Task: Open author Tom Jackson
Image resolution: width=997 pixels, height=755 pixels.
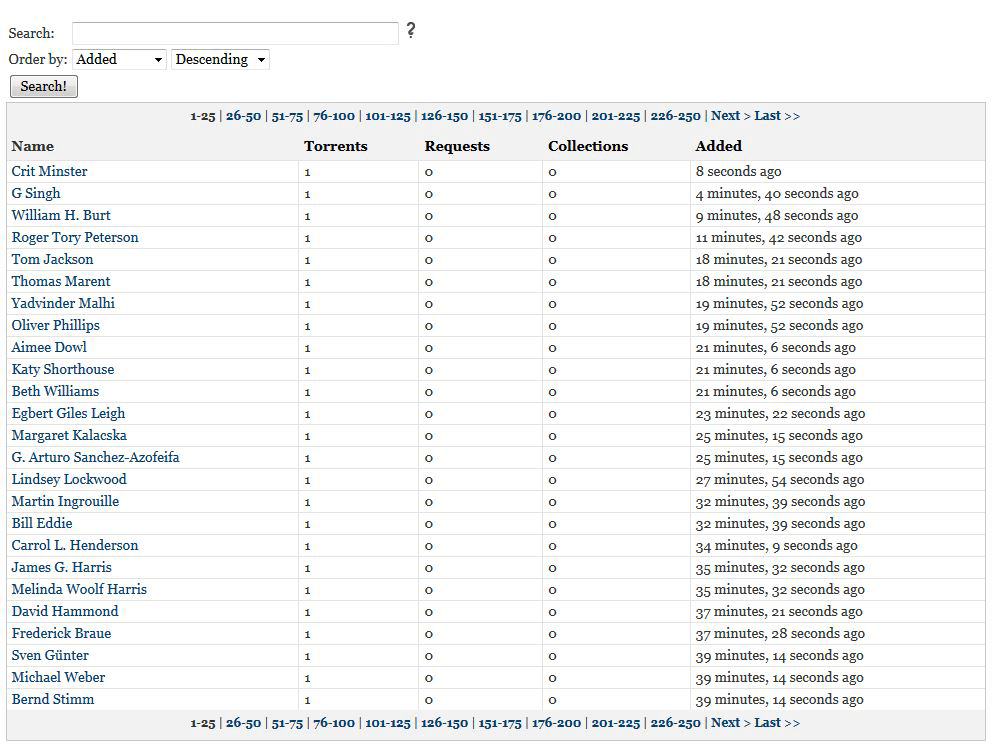Action: click(52, 260)
